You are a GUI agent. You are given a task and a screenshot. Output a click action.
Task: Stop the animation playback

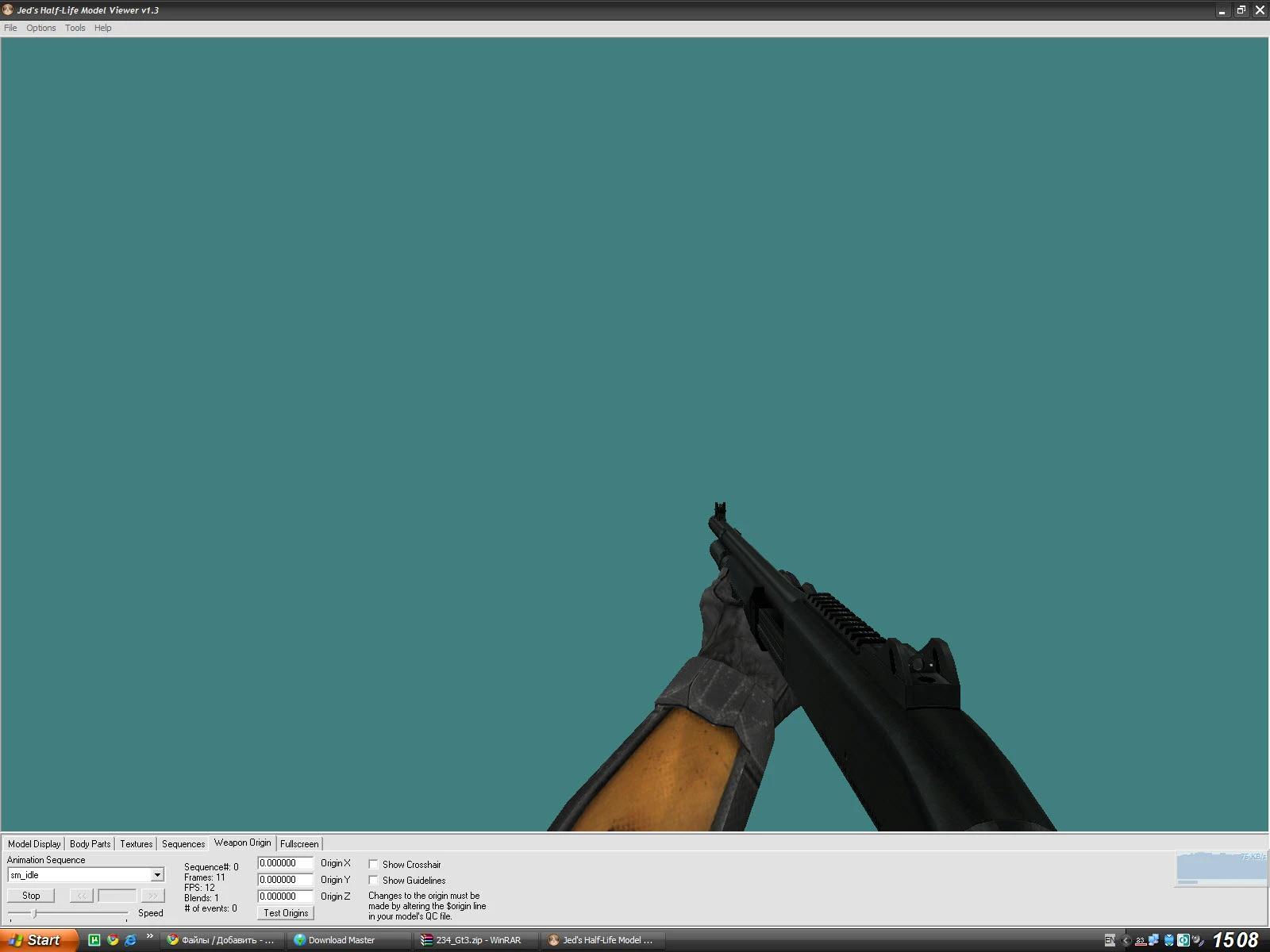point(30,895)
